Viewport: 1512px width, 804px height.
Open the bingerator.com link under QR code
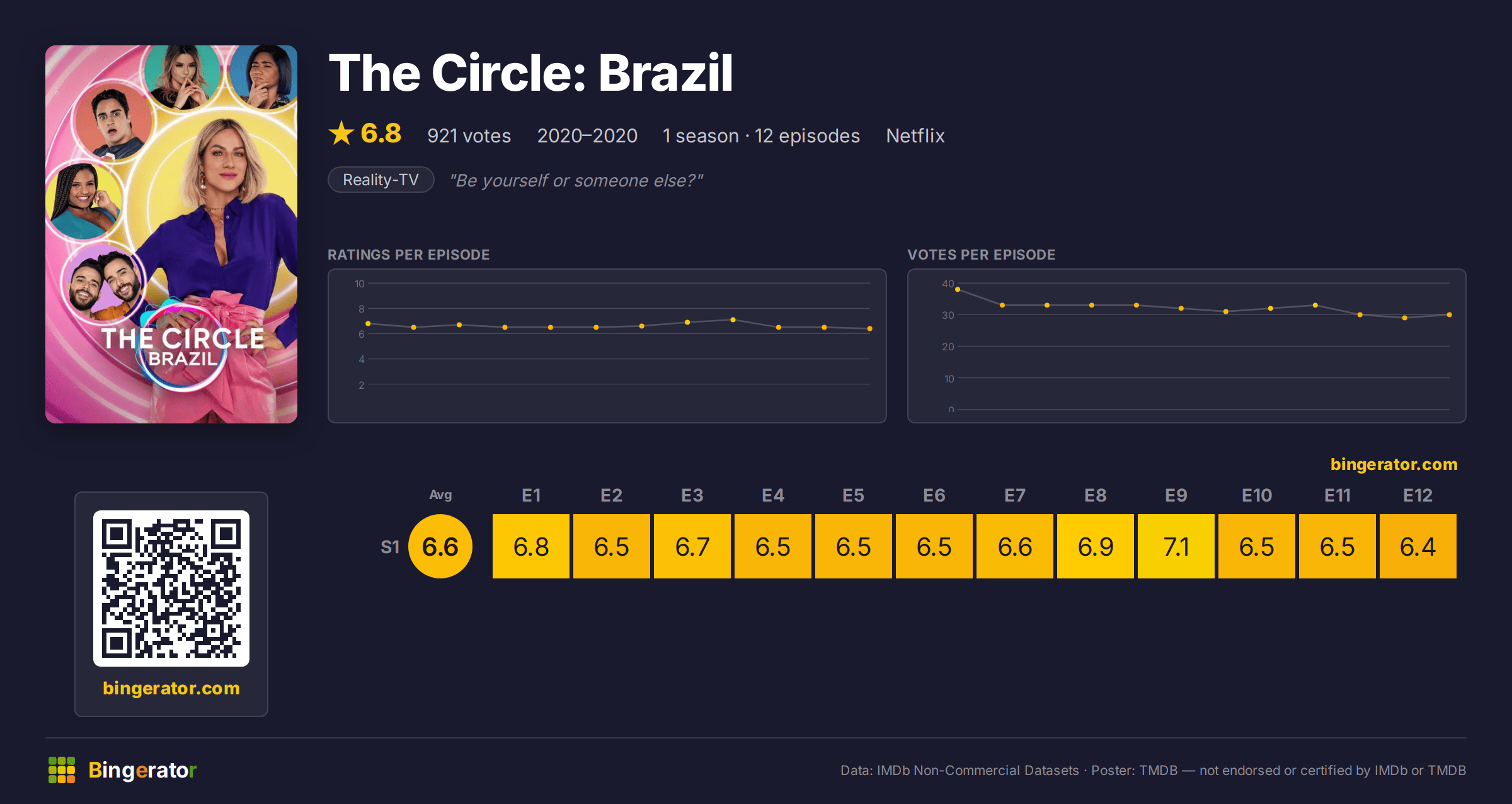[x=171, y=688]
